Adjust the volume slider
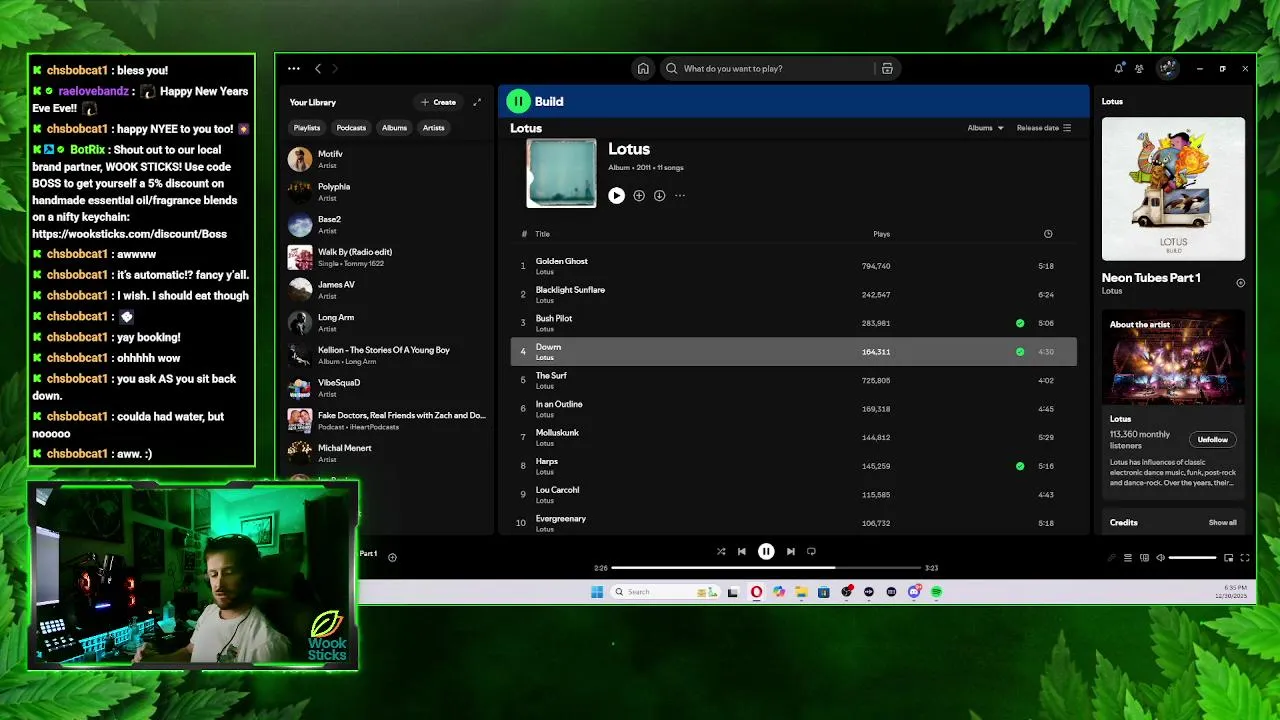The width and height of the screenshot is (1280, 720). 1192,558
